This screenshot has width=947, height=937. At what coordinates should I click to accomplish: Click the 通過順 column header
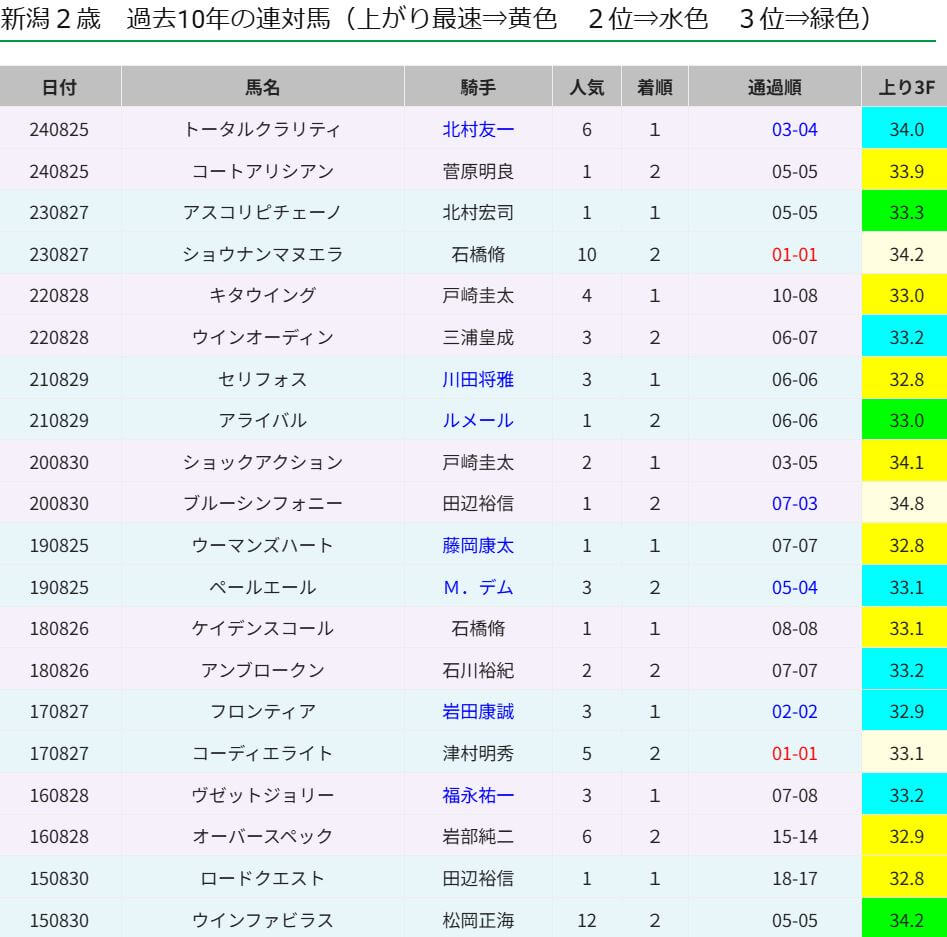click(x=775, y=87)
